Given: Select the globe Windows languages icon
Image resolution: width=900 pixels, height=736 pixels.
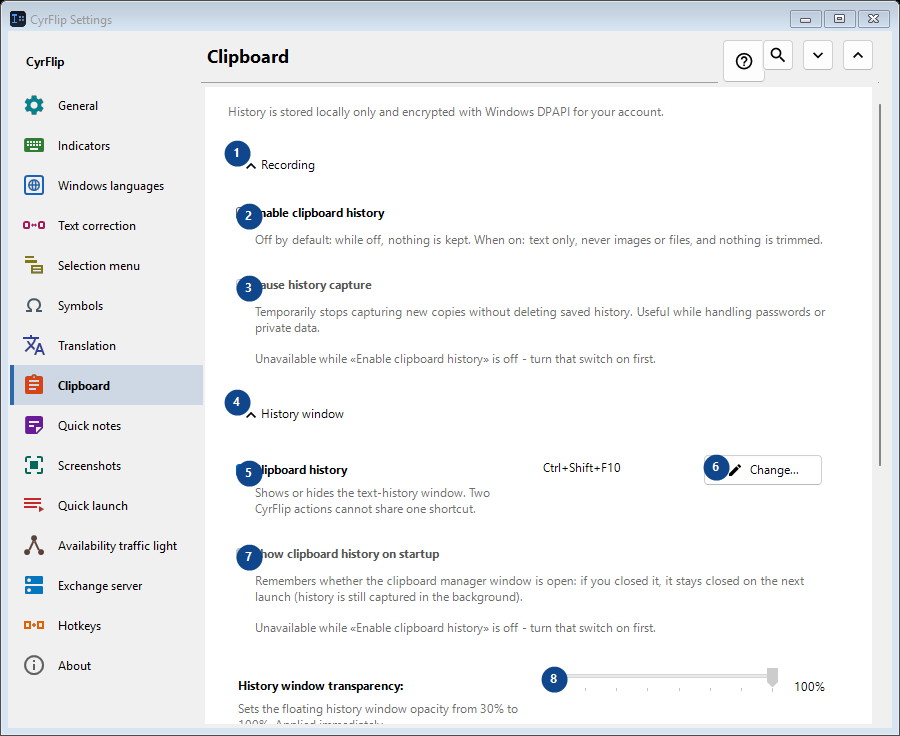Looking at the screenshot, I should (x=34, y=185).
